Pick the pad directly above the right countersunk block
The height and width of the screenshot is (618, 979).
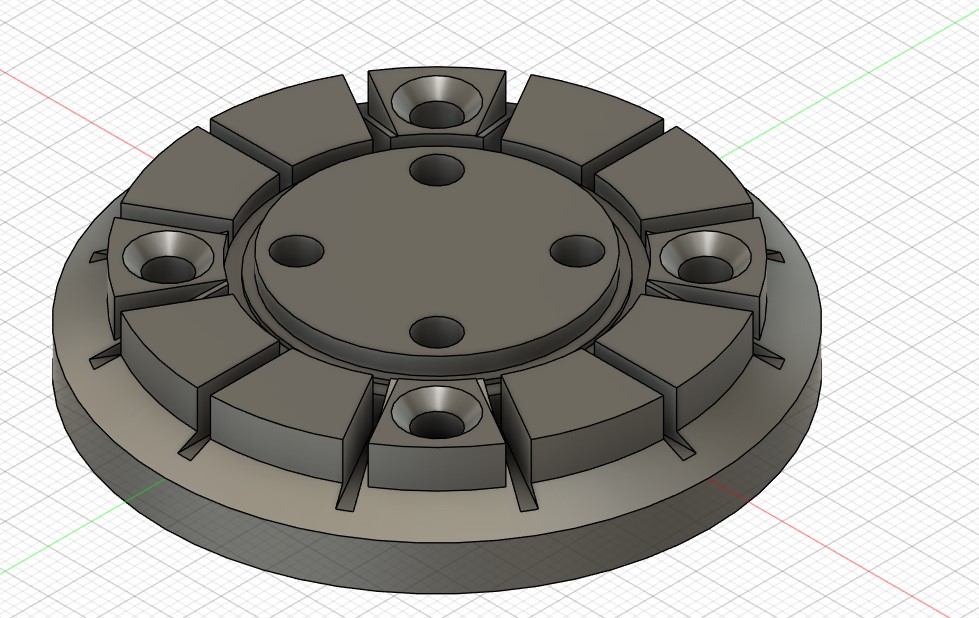click(675, 180)
